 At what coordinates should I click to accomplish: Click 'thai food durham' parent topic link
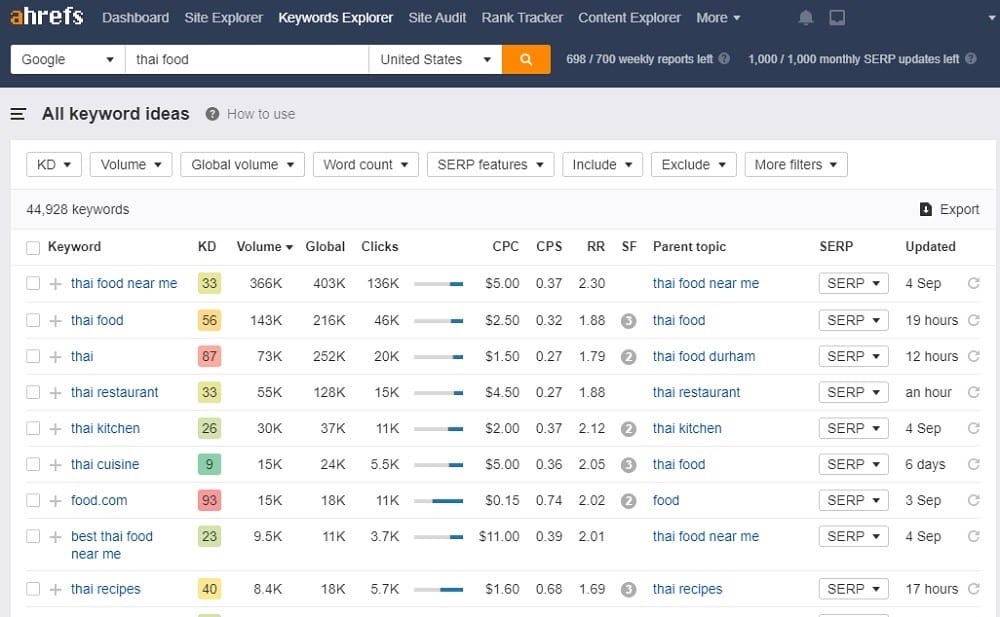point(703,357)
